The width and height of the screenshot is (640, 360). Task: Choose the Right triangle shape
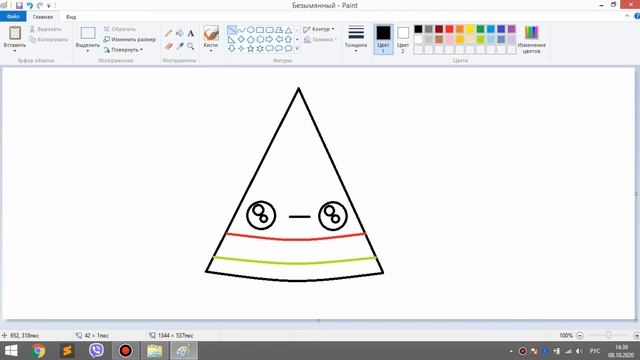[232, 39]
